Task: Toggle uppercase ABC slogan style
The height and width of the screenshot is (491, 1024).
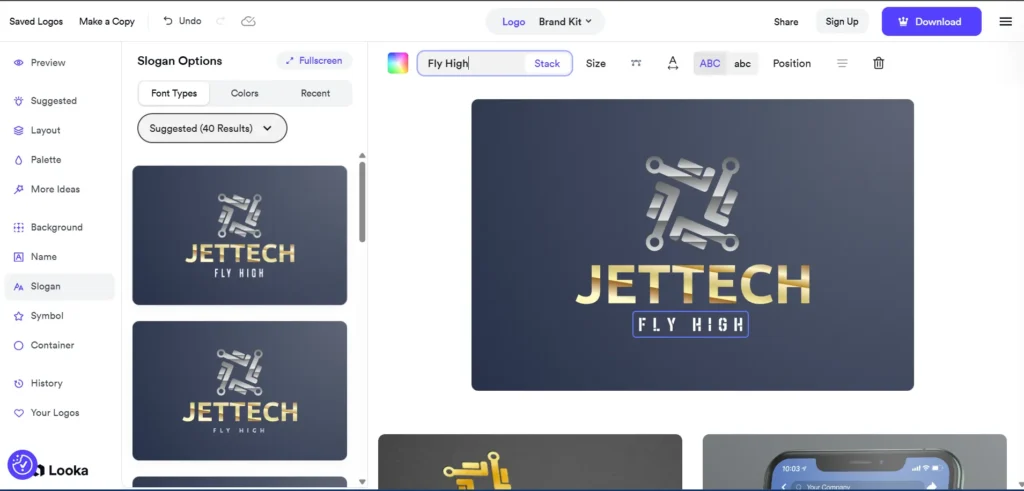Action: [710, 63]
